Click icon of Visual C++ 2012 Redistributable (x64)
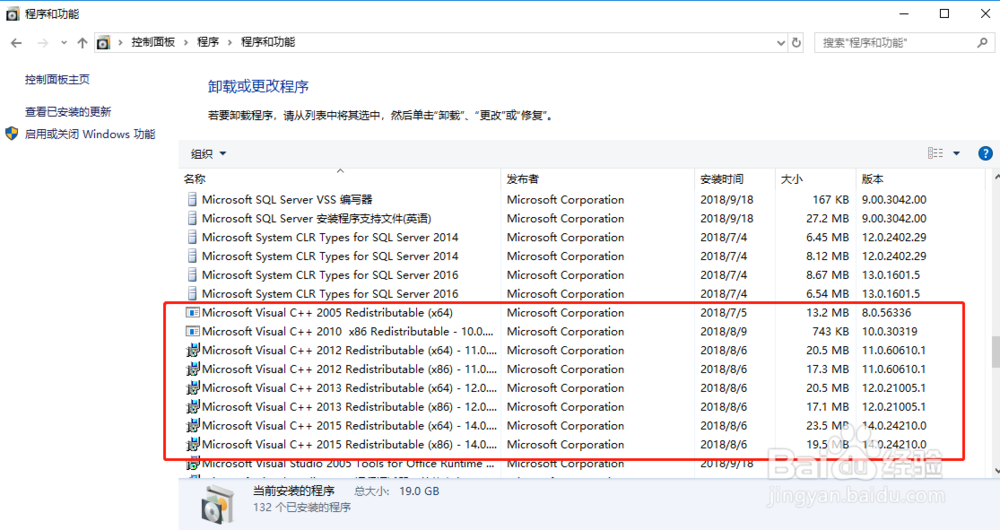1000x530 pixels. [193, 350]
